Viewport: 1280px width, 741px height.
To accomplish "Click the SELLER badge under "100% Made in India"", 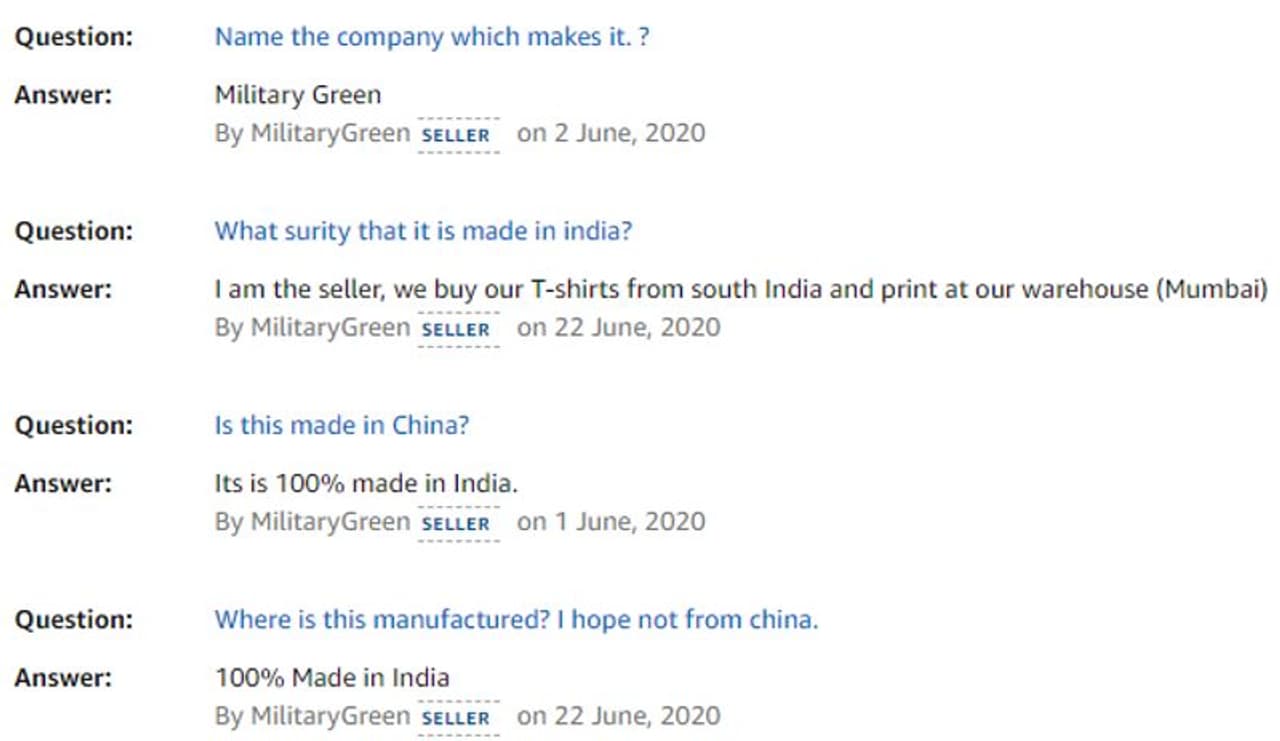I will click(457, 717).
